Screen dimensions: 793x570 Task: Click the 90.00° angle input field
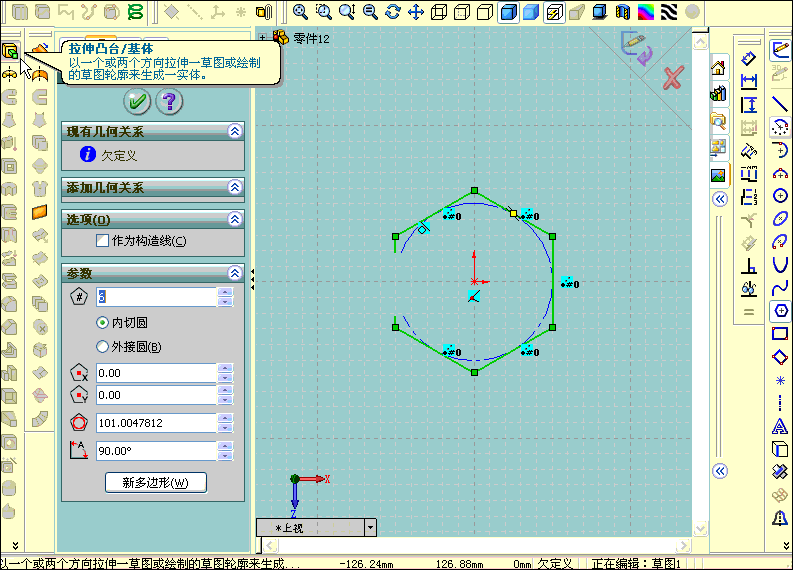[x=157, y=451]
